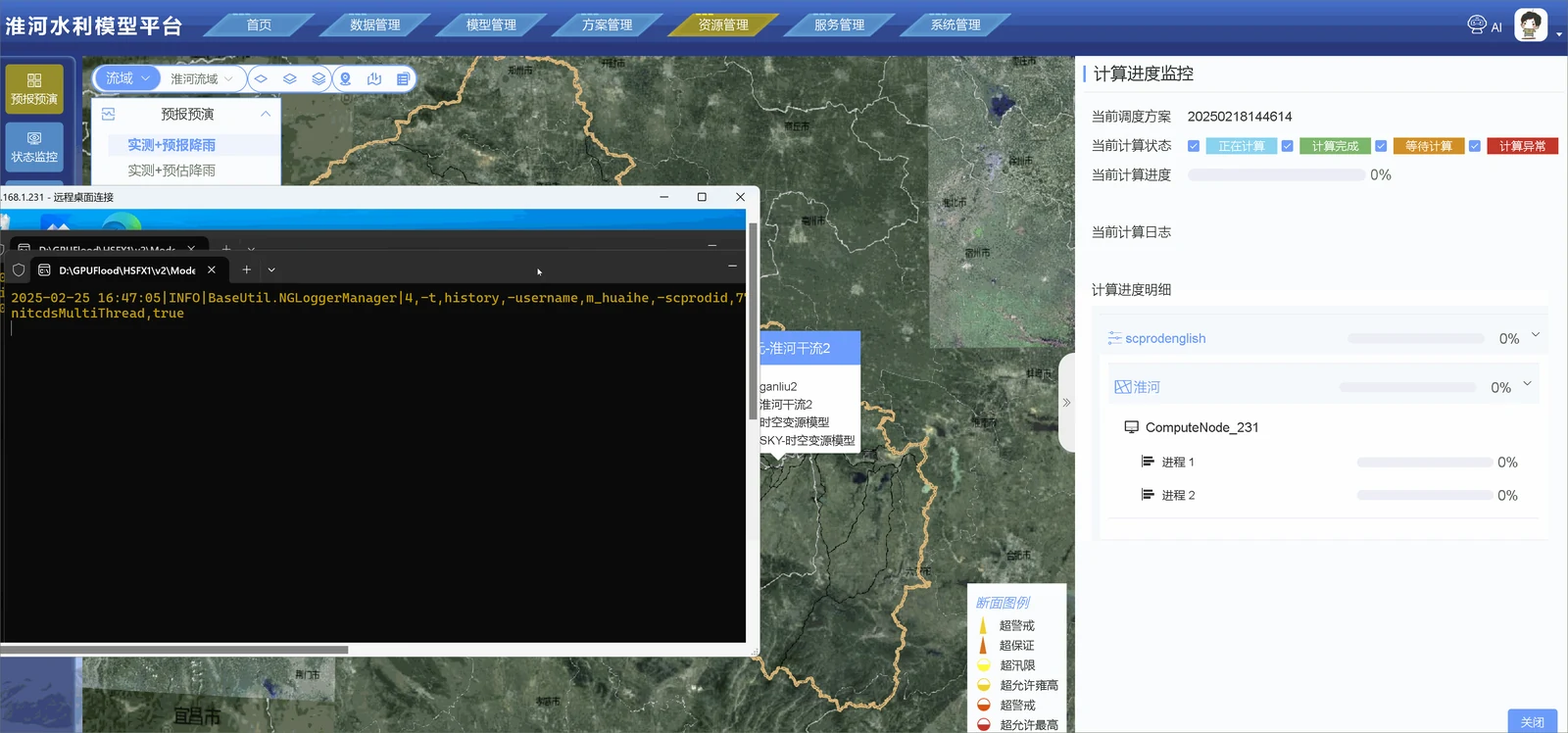Open the list panel icon in map toolbar
The image size is (1568, 733).
pyautogui.click(x=403, y=78)
